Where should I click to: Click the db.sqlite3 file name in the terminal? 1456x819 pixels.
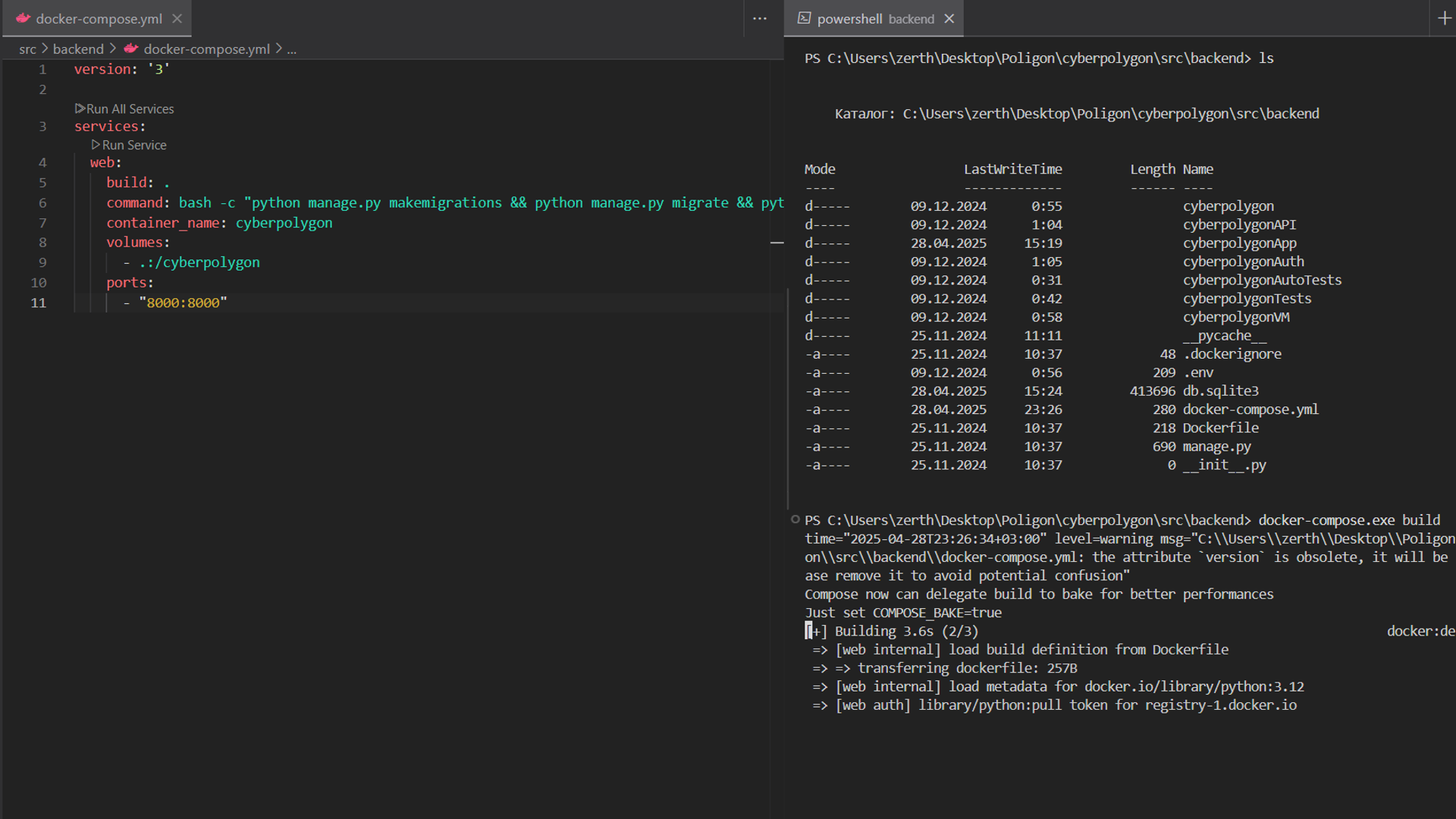coord(1221,391)
